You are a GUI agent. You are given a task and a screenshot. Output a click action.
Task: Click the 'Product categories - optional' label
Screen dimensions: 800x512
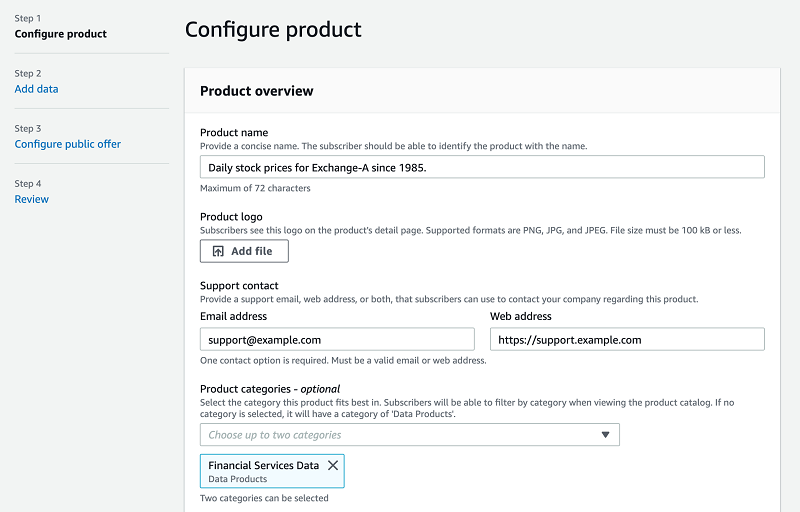(270, 389)
